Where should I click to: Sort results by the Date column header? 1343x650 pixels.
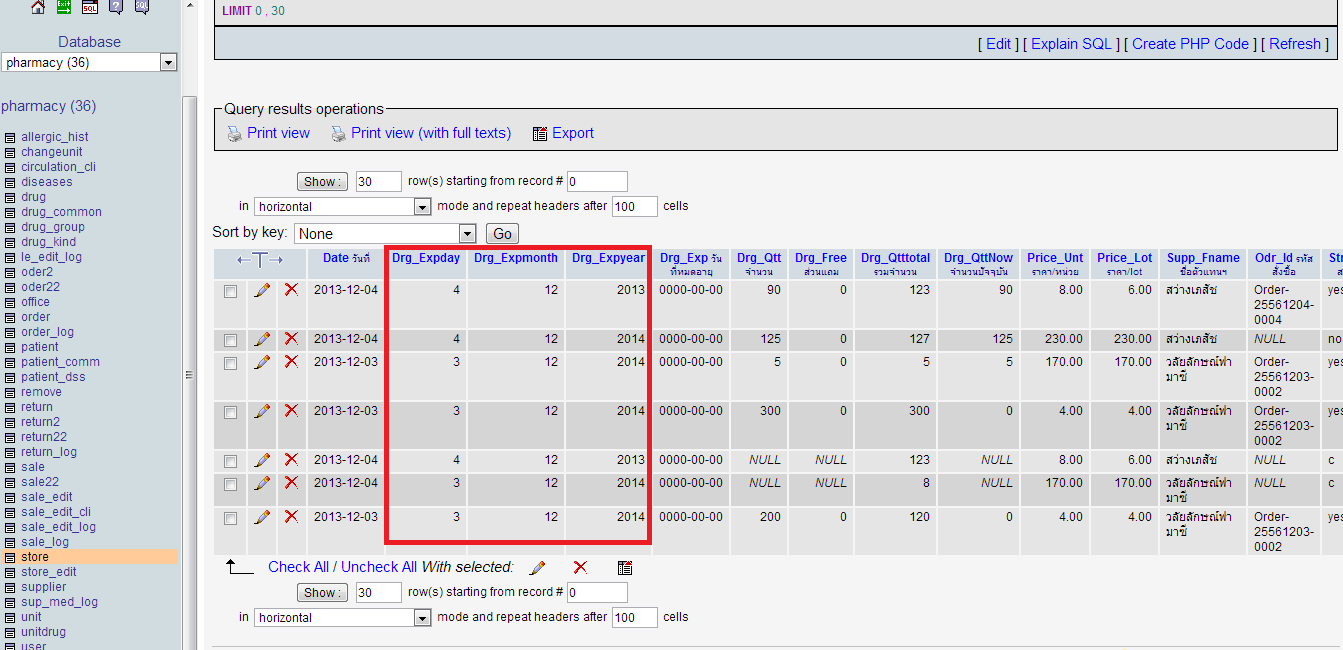[336, 258]
